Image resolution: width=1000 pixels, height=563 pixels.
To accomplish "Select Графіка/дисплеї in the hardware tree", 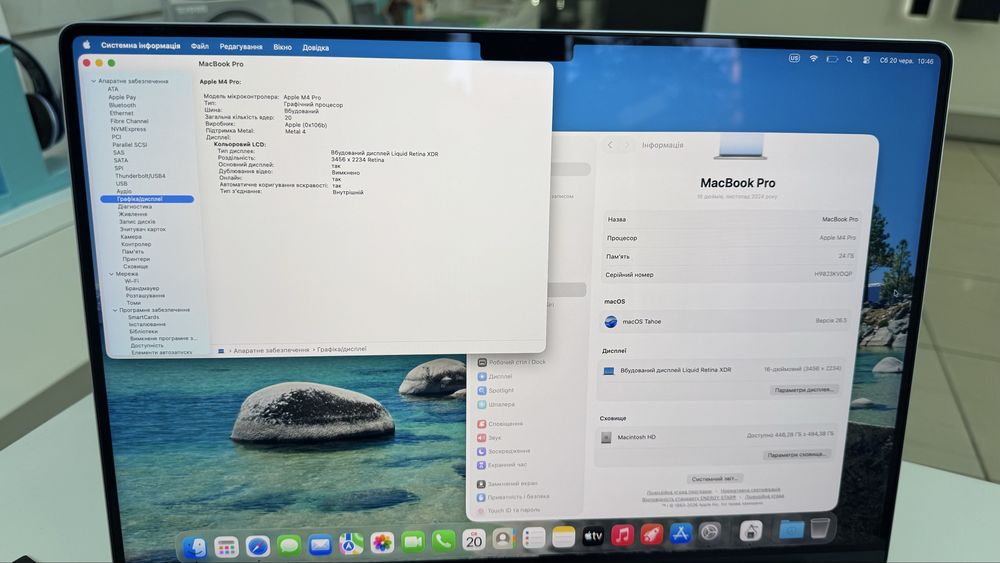I will point(147,199).
